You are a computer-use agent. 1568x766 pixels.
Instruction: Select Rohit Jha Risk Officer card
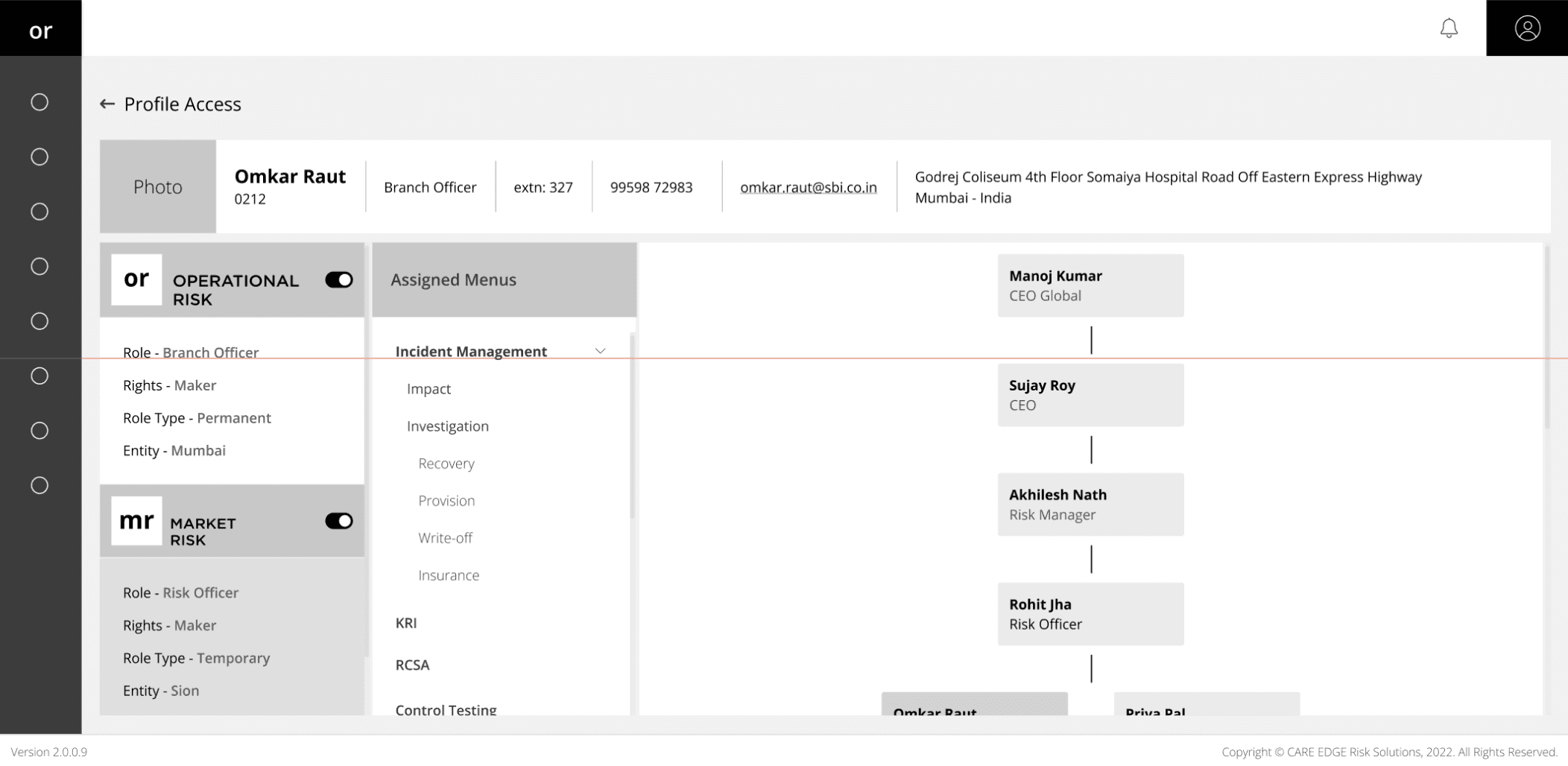coord(1091,614)
